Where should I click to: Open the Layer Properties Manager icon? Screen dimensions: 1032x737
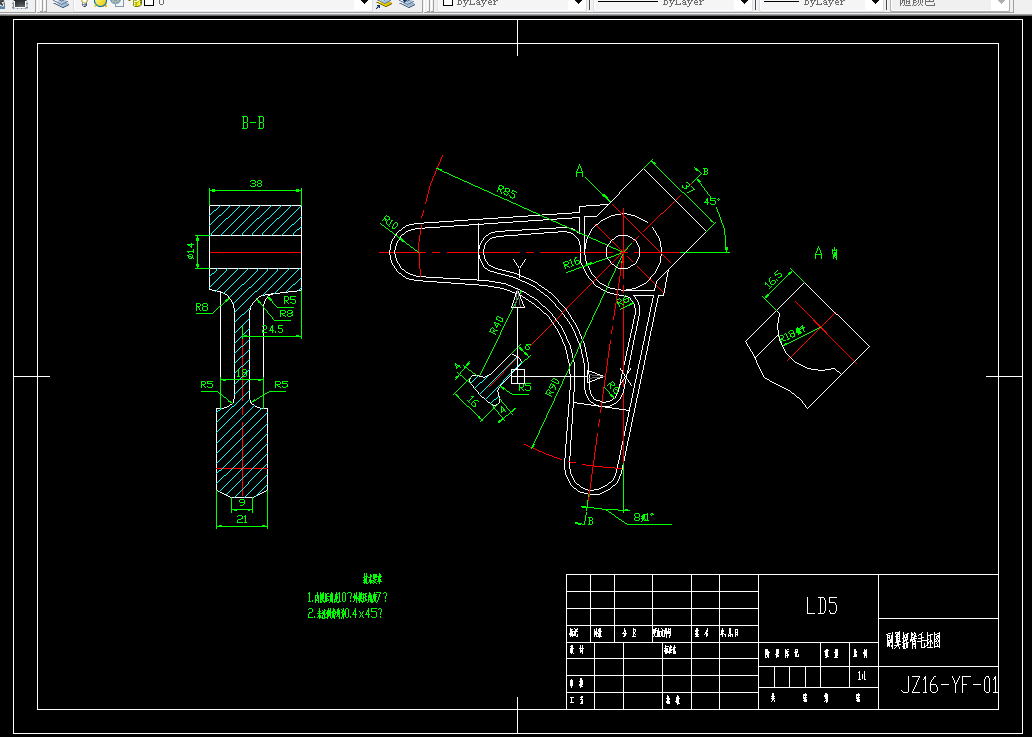(61, 3)
